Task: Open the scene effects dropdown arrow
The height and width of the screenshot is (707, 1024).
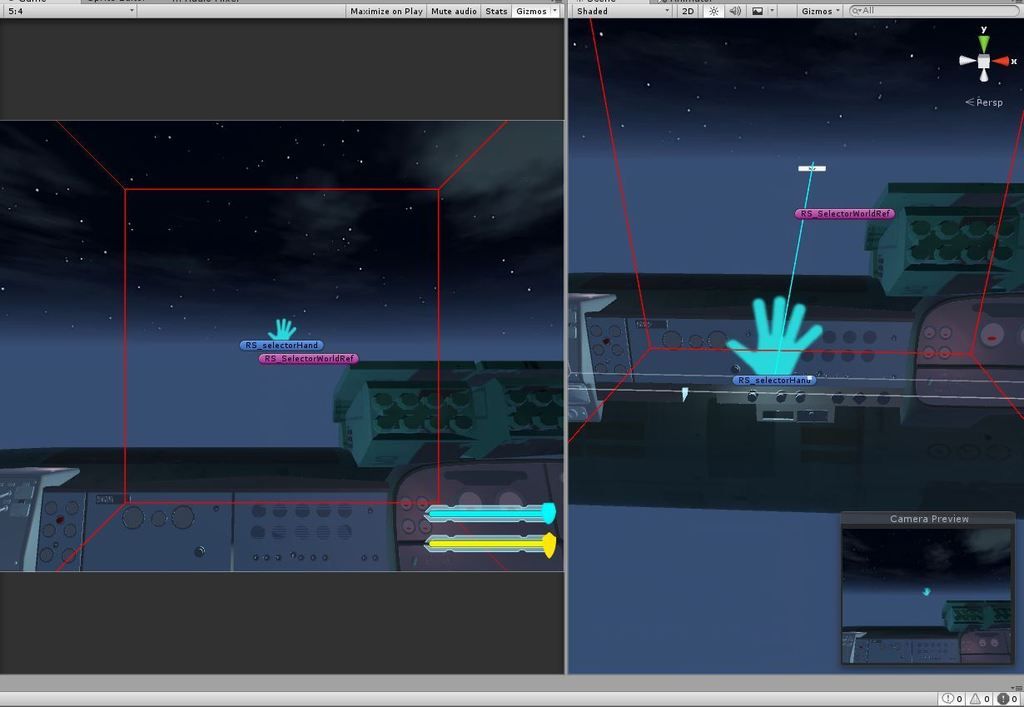Action: 772,11
